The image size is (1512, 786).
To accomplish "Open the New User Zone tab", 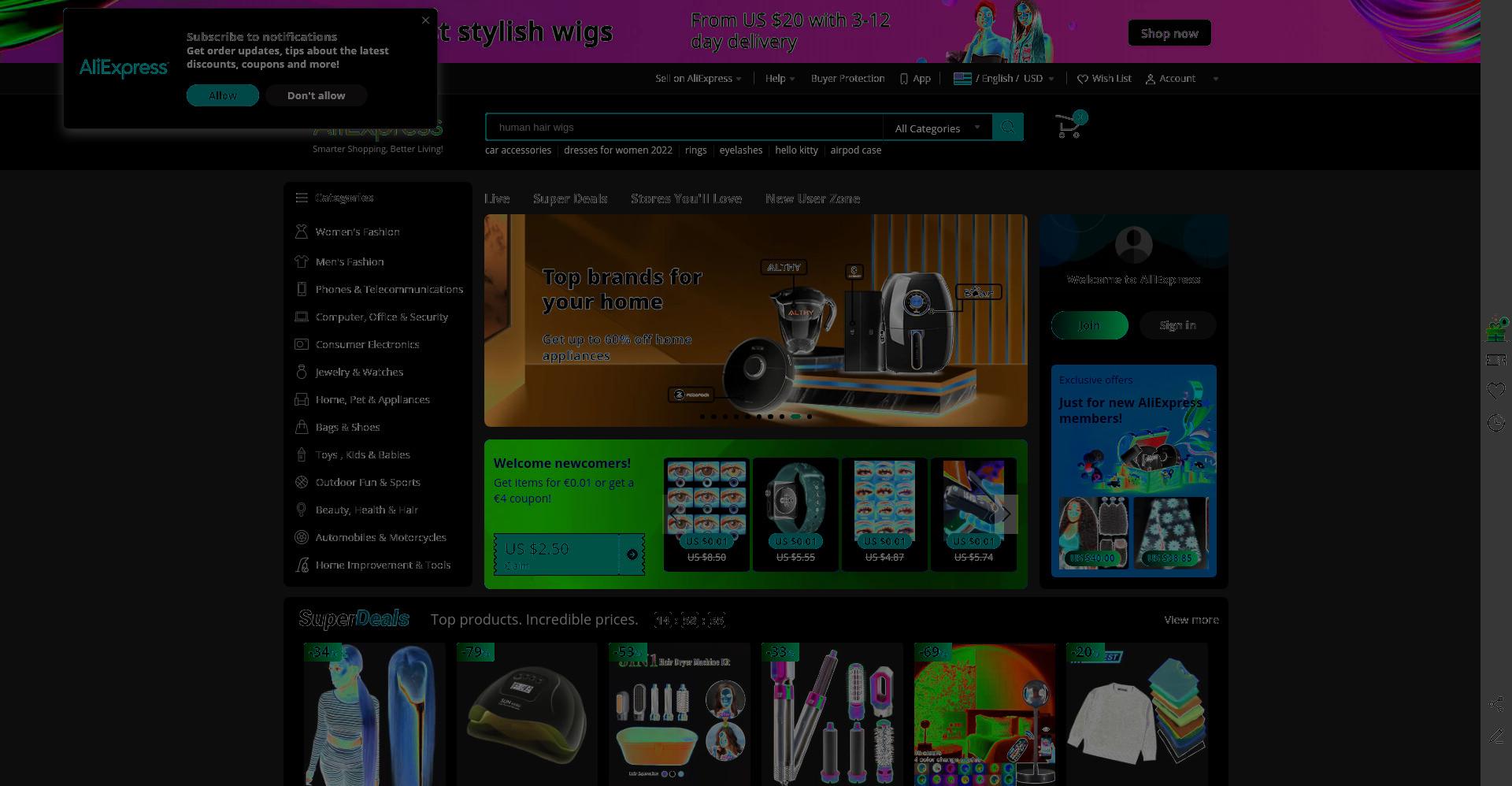I will [x=813, y=198].
